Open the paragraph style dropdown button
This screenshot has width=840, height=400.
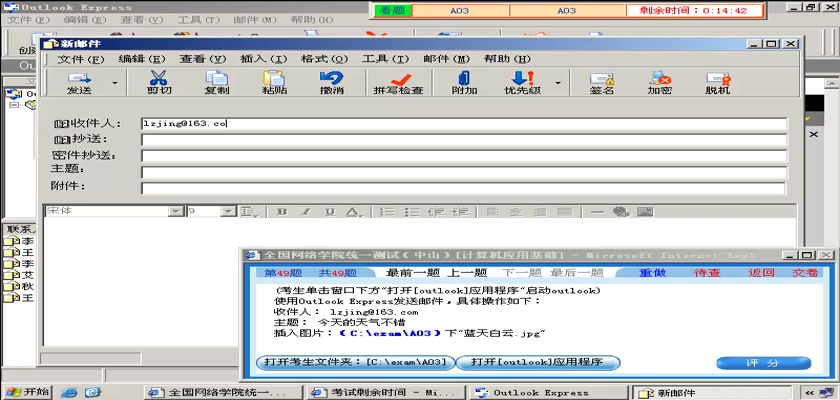[x=249, y=212]
